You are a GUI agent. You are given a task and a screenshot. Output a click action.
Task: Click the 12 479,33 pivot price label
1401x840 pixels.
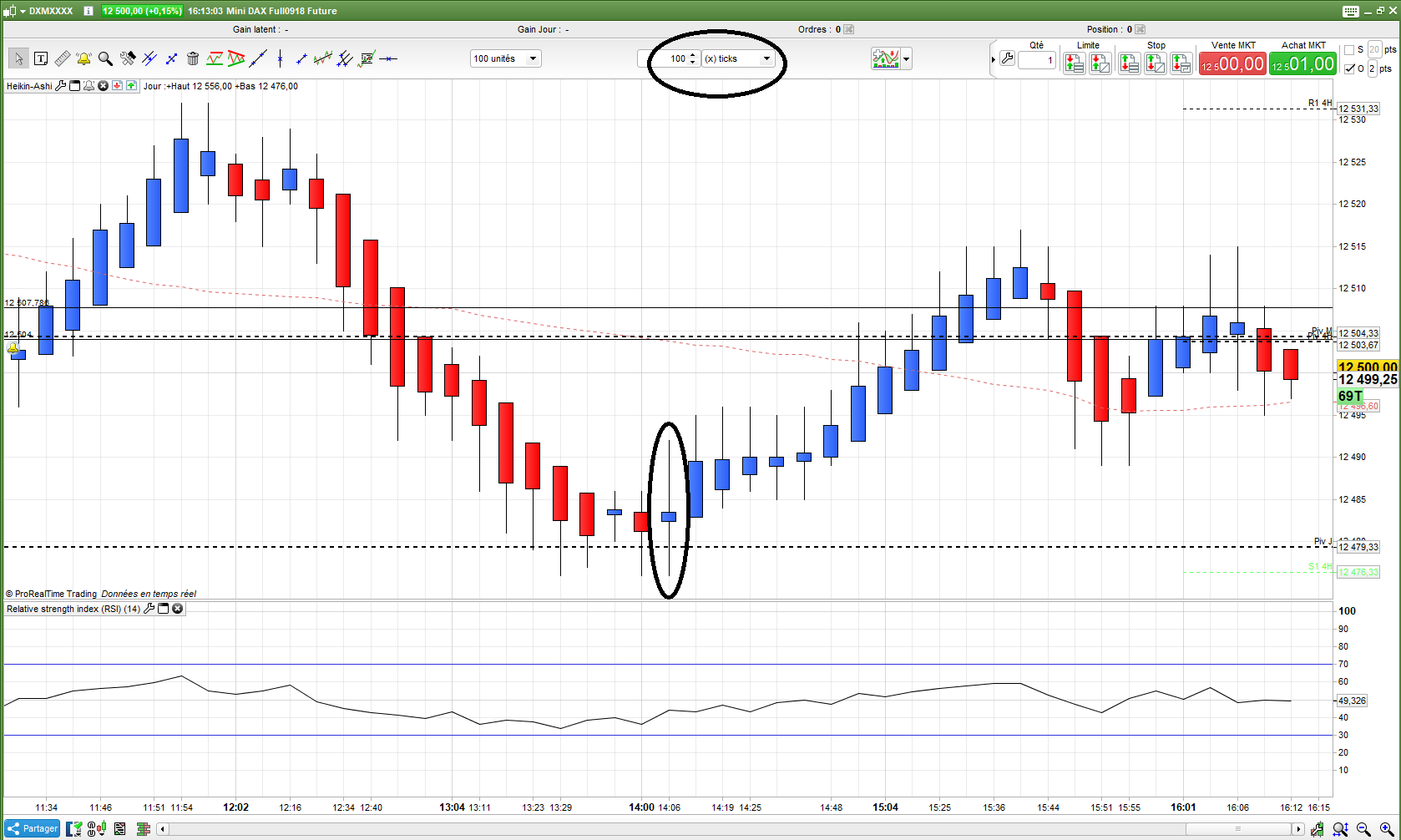(1358, 547)
